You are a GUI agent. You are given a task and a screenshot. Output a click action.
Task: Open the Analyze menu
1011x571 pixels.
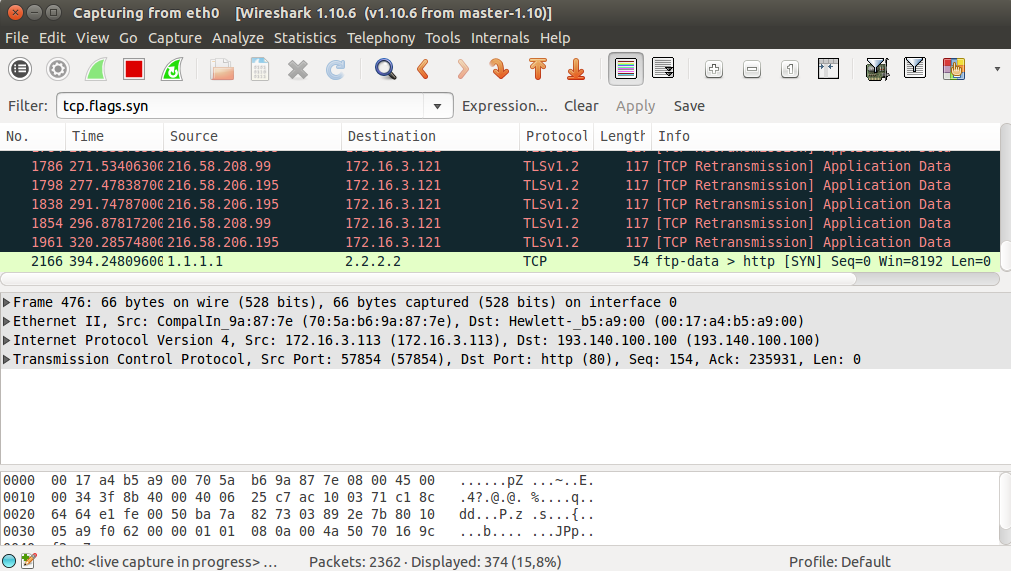(x=238, y=38)
